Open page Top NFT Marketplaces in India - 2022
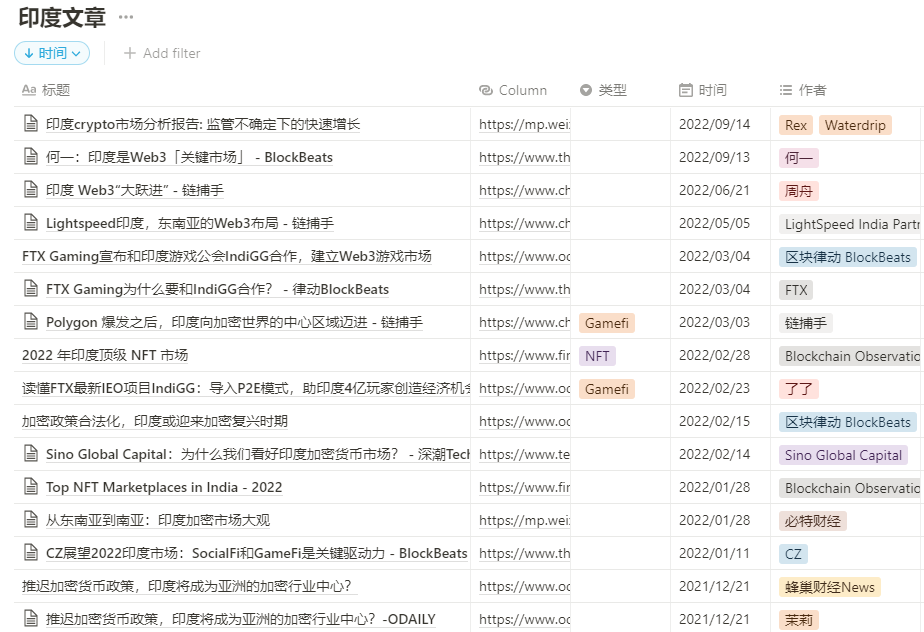Screen dimensions: 924x632 pyautogui.click(x=164, y=488)
